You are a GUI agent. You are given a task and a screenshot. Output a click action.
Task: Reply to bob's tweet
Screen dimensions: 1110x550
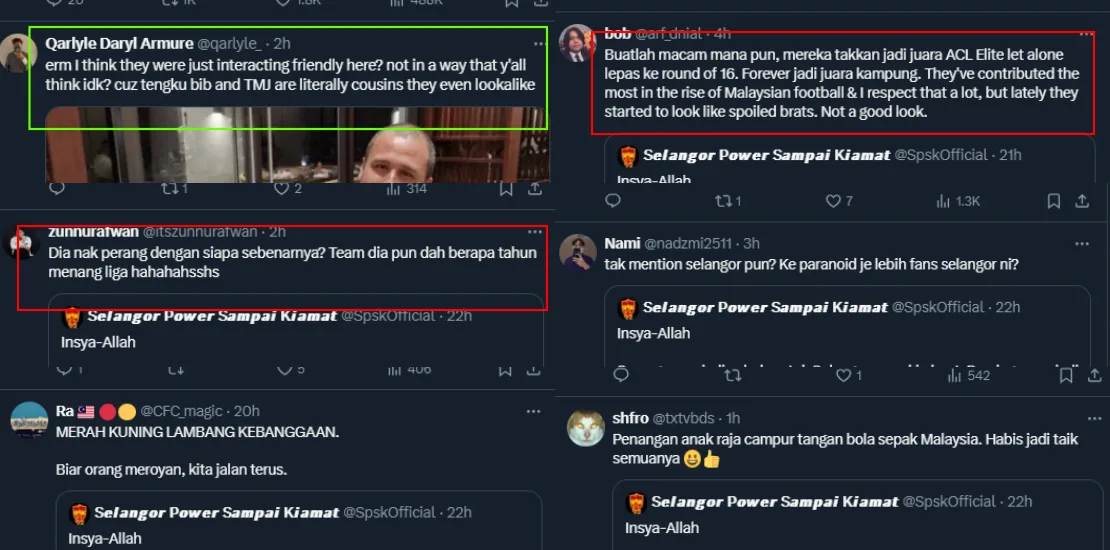(x=614, y=201)
